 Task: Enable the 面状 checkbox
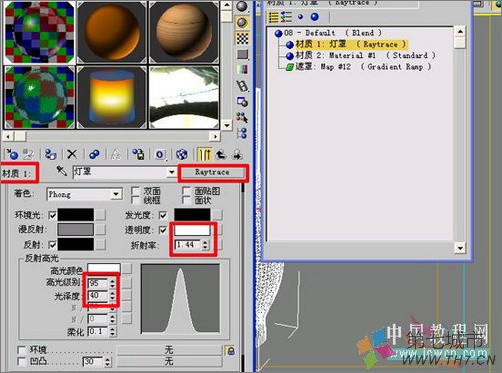tap(187, 200)
